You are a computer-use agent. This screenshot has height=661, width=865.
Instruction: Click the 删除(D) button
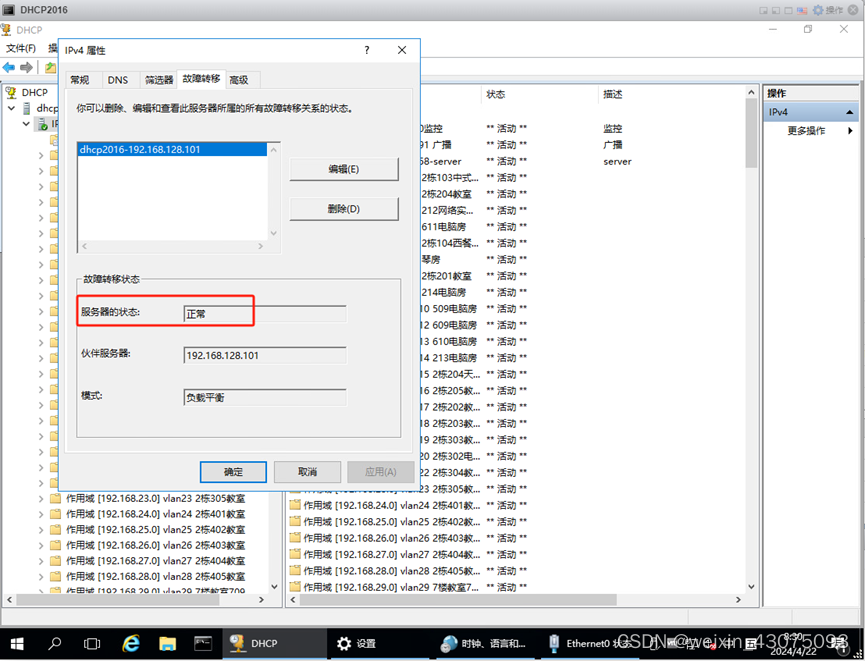[344, 209]
